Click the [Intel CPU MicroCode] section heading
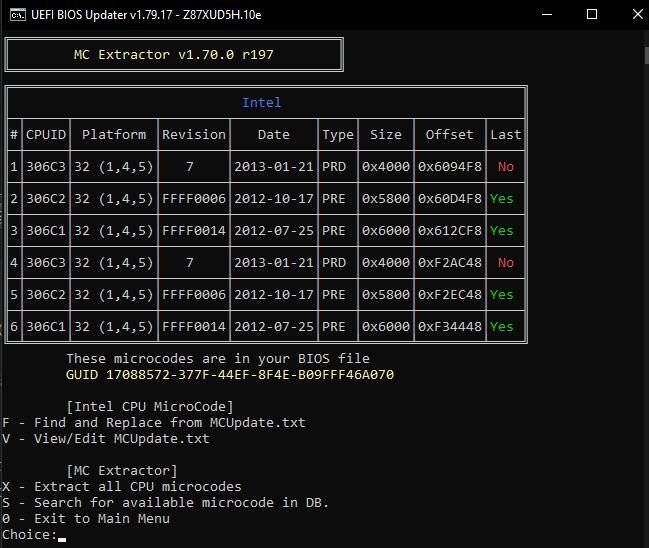The height and width of the screenshot is (548, 649). (x=150, y=406)
